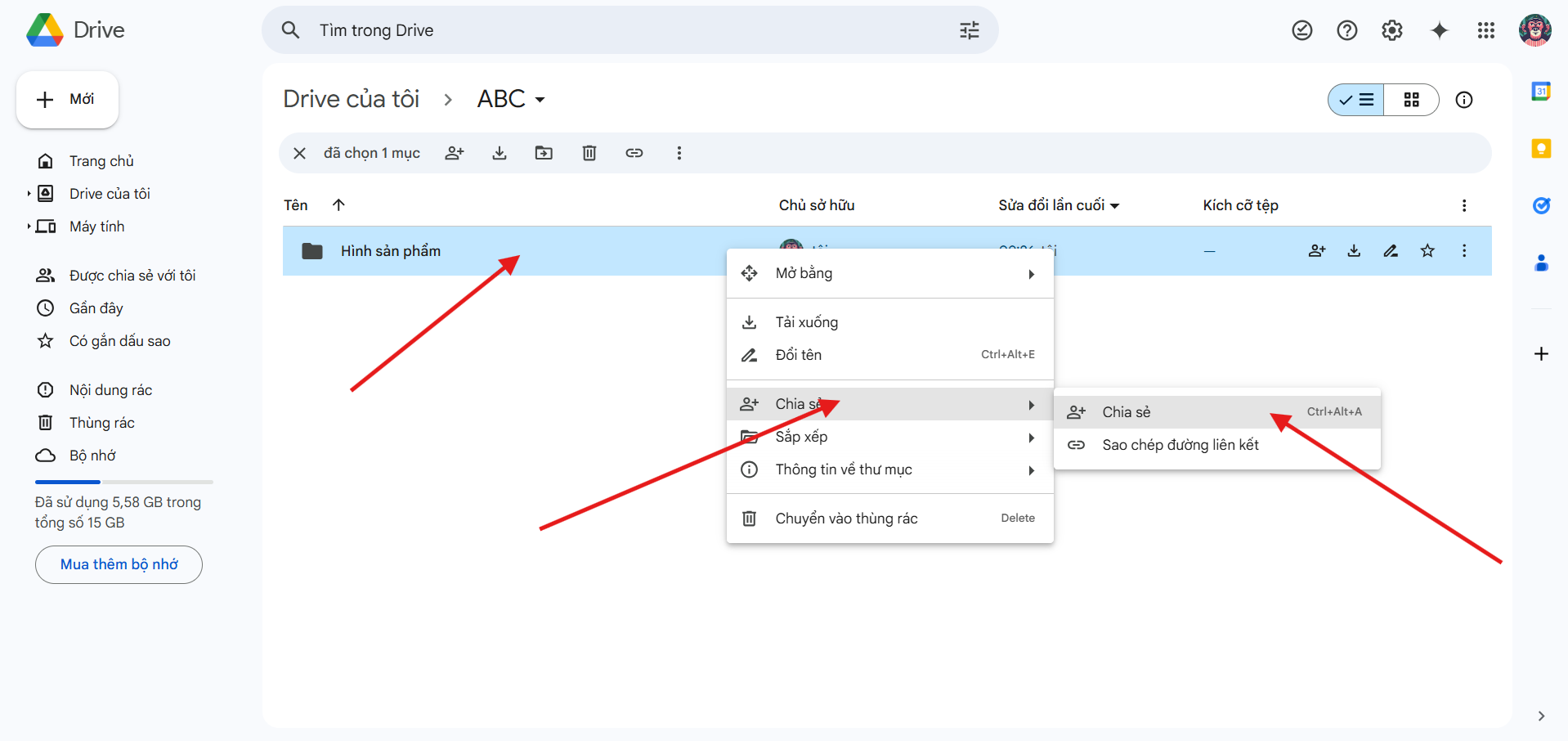Screen dimensions: 1568x741
Task: Choose Tải xuống from context menu
Action: 806,322
